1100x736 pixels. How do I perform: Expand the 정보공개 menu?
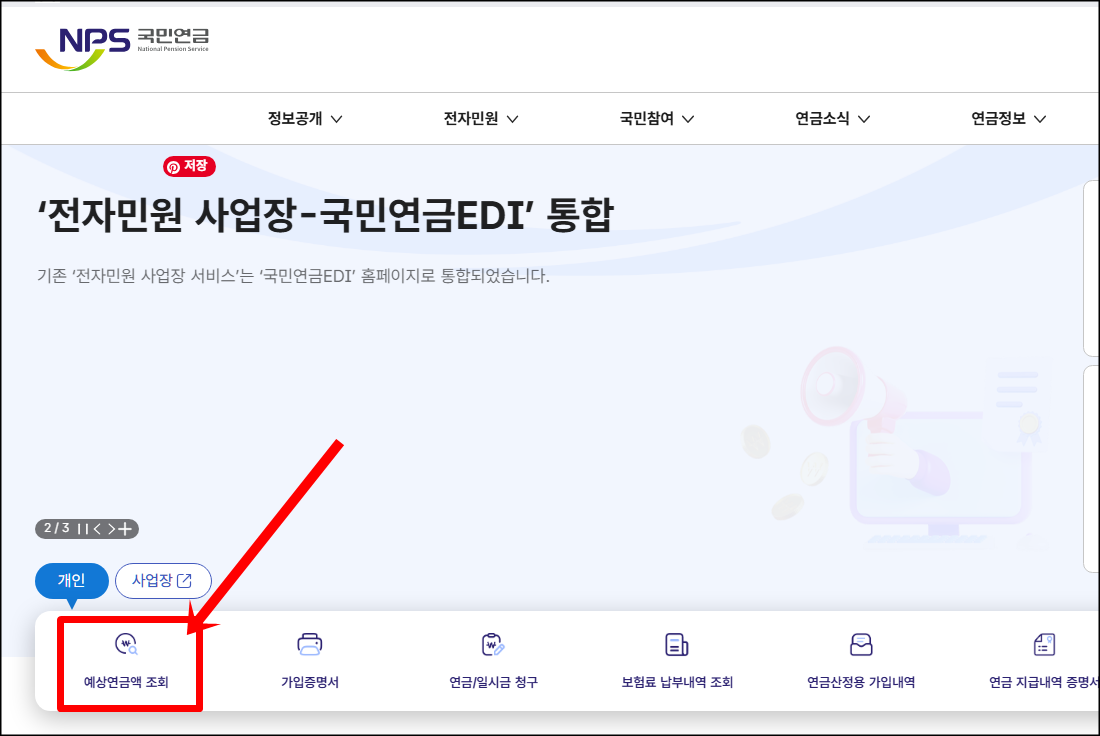pyautogui.click(x=305, y=119)
